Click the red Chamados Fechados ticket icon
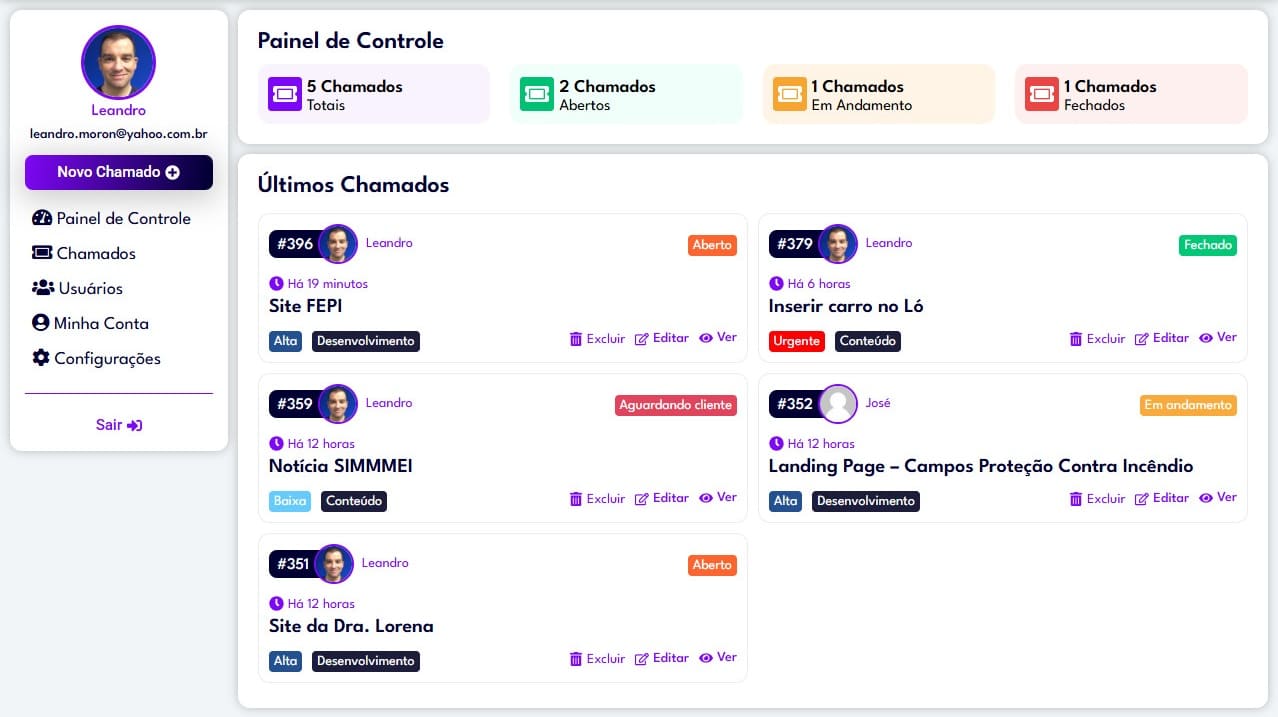 [1042, 94]
